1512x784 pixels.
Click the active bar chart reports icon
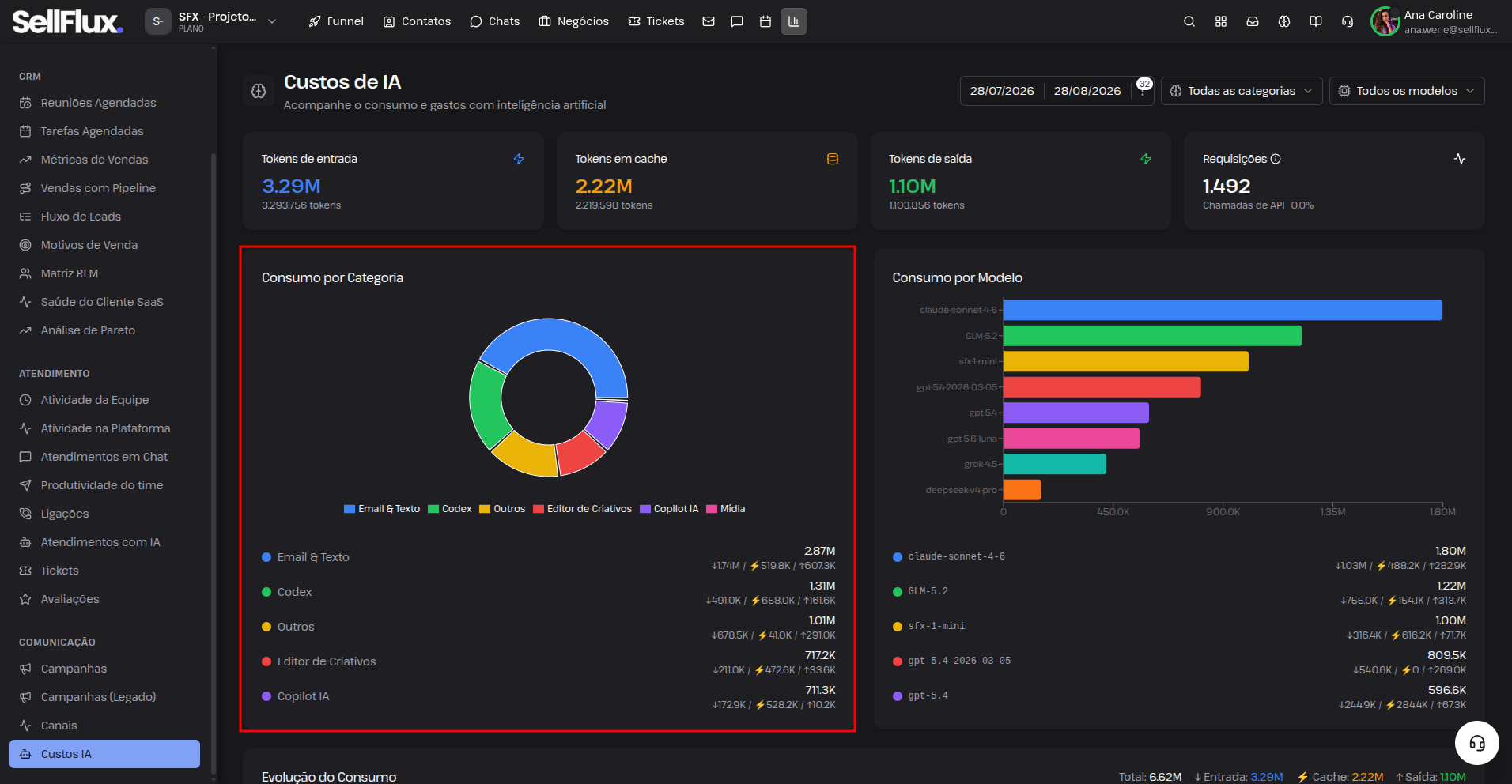794,21
